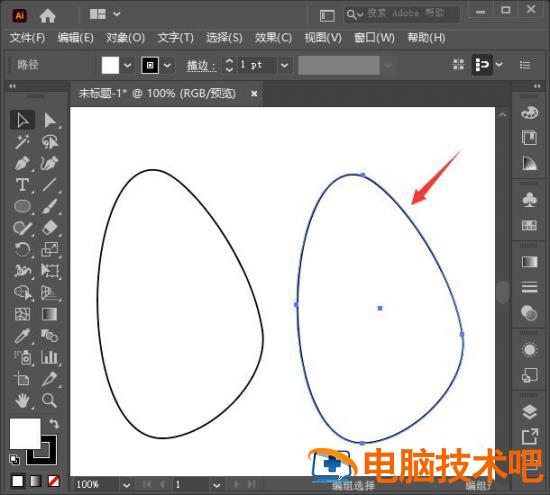Image resolution: width=550 pixels, height=495 pixels.
Task: Select the Pen tool
Action: (22, 163)
